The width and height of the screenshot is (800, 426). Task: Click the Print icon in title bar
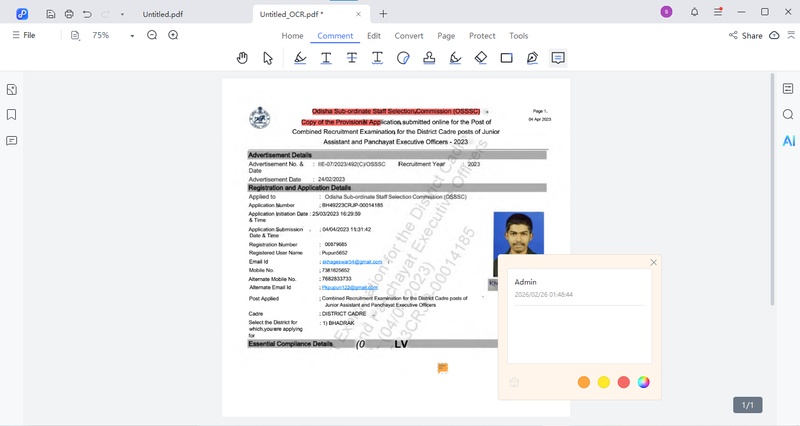point(69,14)
